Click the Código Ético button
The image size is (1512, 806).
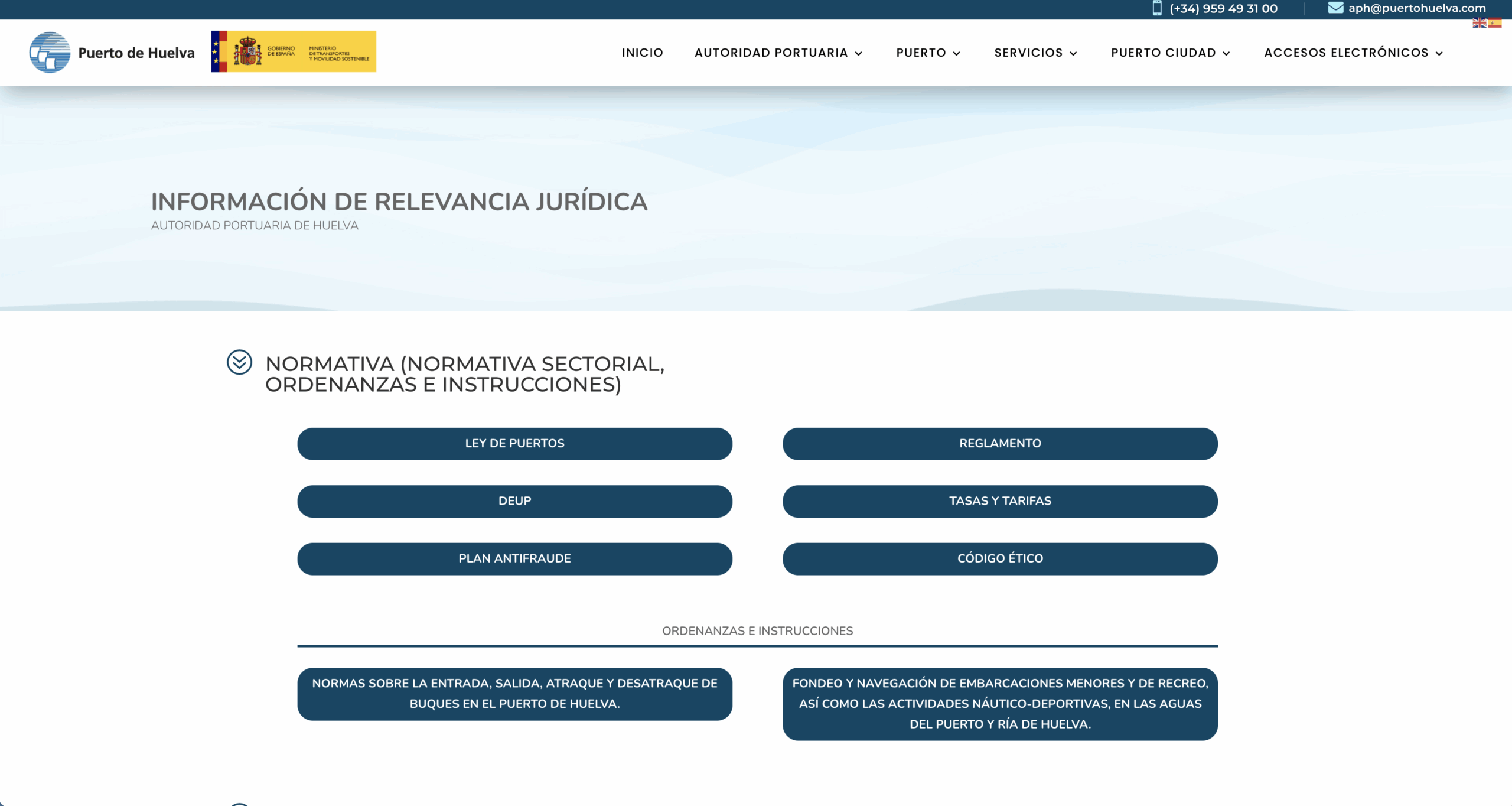pos(999,558)
